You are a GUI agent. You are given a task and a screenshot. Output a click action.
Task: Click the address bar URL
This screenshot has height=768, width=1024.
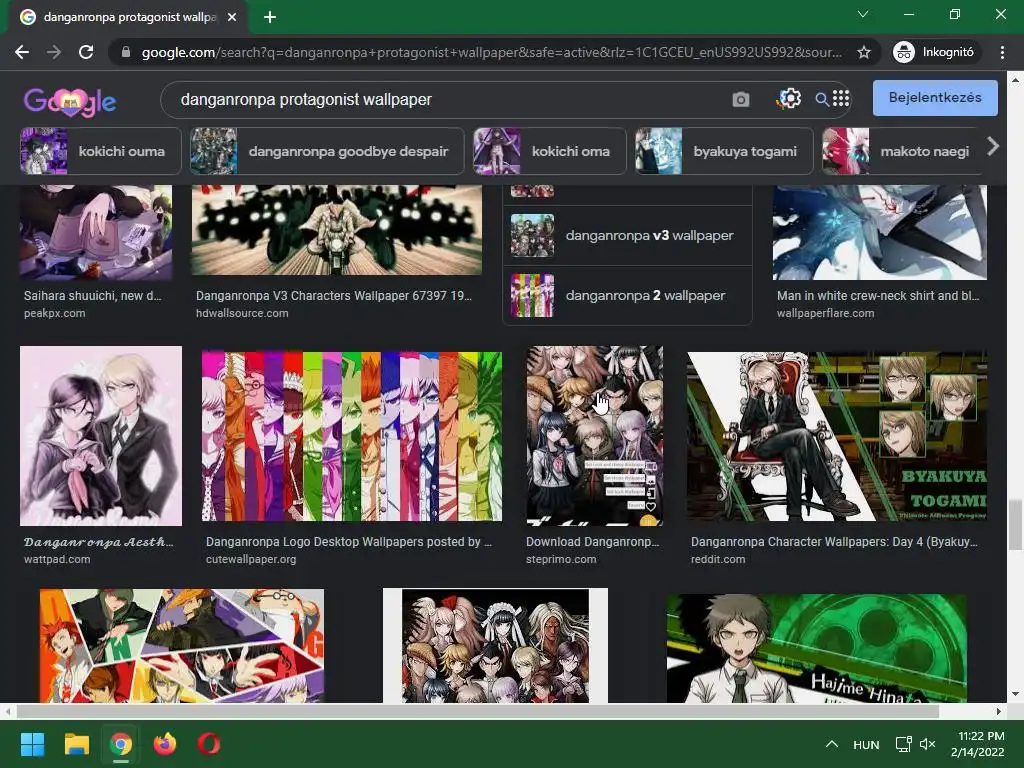click(x=491, y=52)
